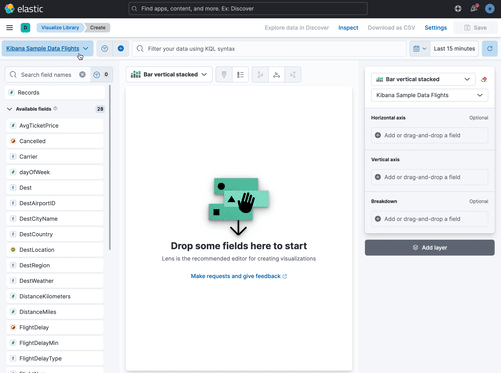The image size is (501, 373).
Task: Click the Available fields info icon
Action: pos(55,108)
